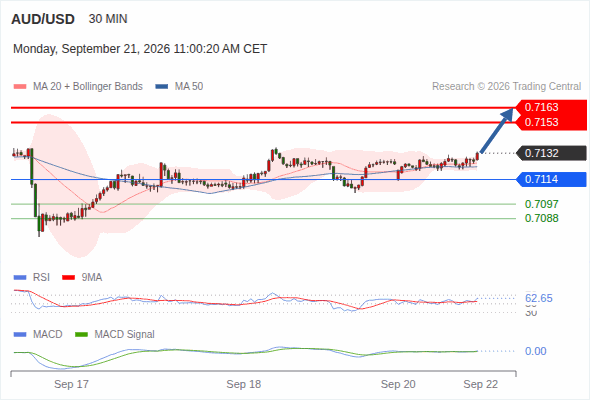Click the 0.7153 resistance price tag
The image size is (590, 400).
coord(551,122)
